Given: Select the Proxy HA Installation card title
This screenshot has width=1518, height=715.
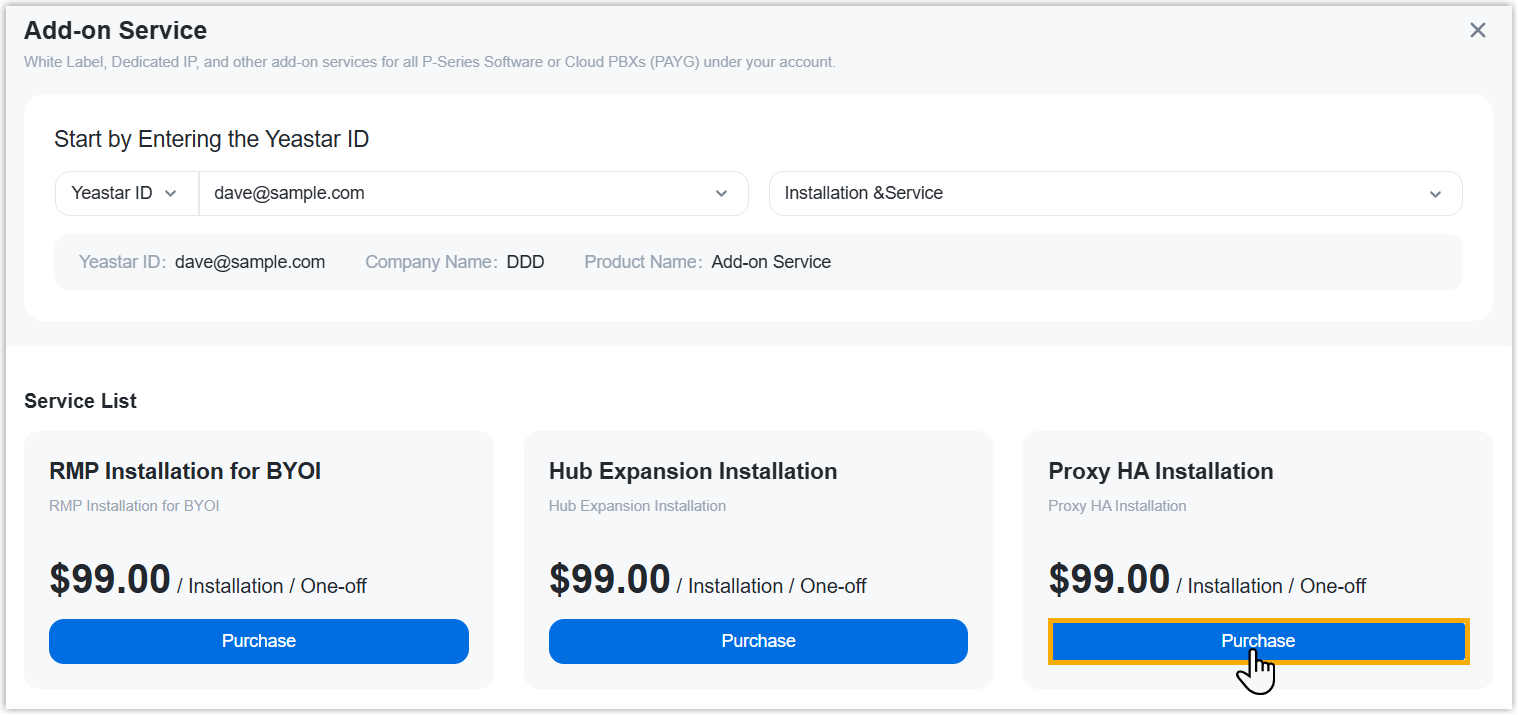Looking at the screenshot, I should coord(1160,471).
